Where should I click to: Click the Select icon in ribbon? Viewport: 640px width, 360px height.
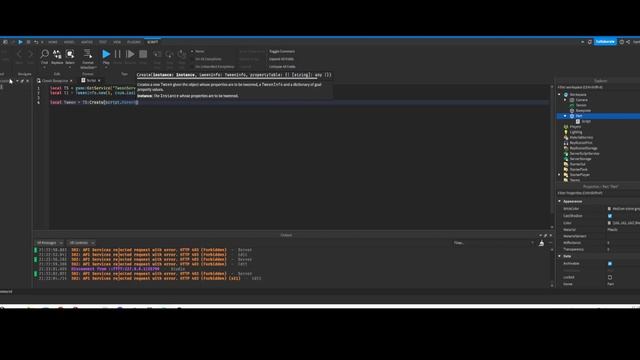click(x=70, y=54)
